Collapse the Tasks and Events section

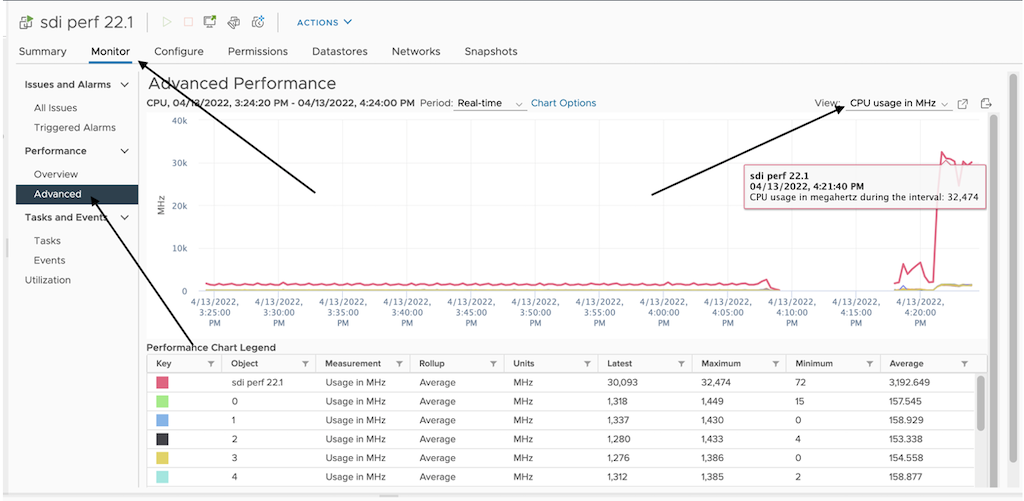(124, 217)
